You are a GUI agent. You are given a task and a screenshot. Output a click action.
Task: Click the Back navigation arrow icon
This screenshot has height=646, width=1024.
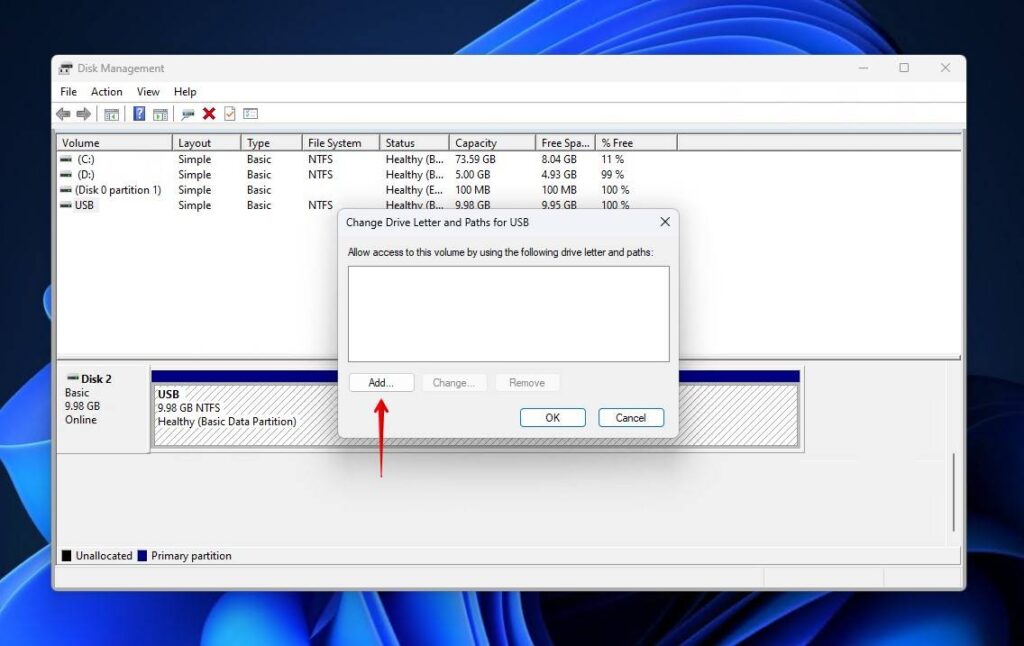click(x=63, y=113)
